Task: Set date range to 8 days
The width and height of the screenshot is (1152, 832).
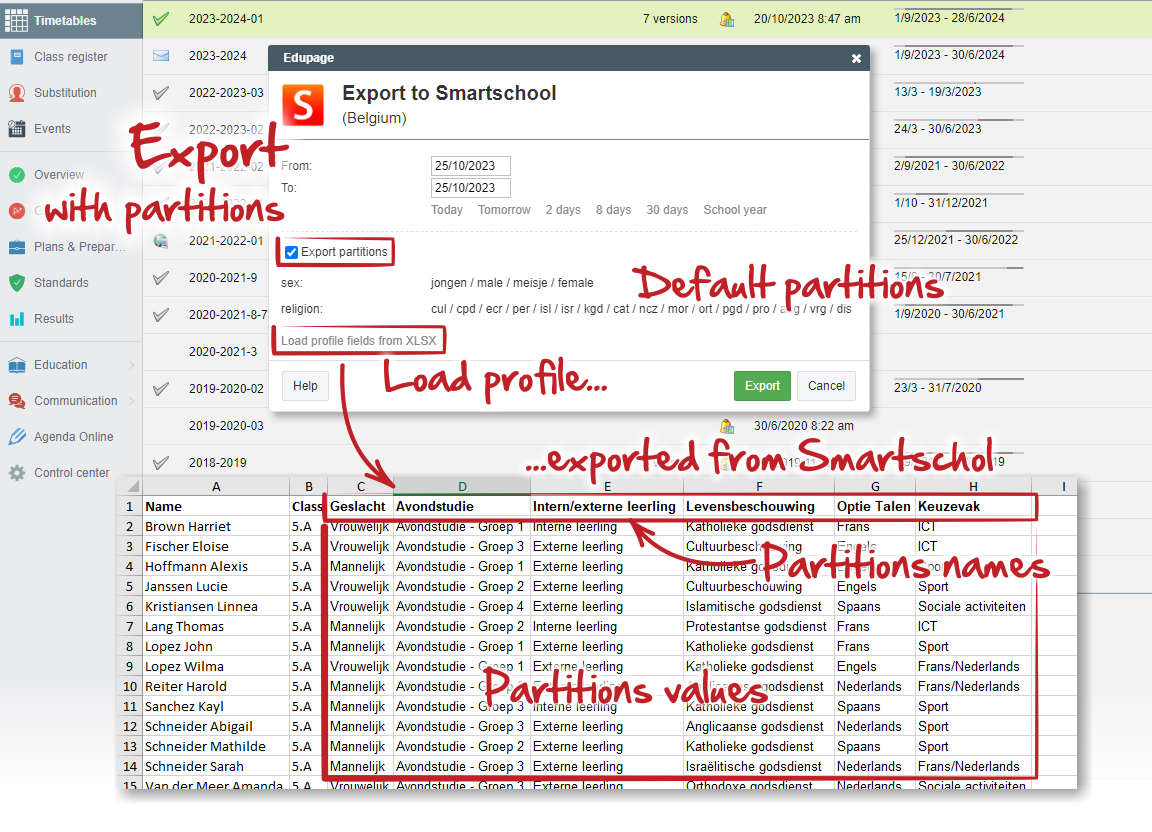Action: tap(613, 210)
